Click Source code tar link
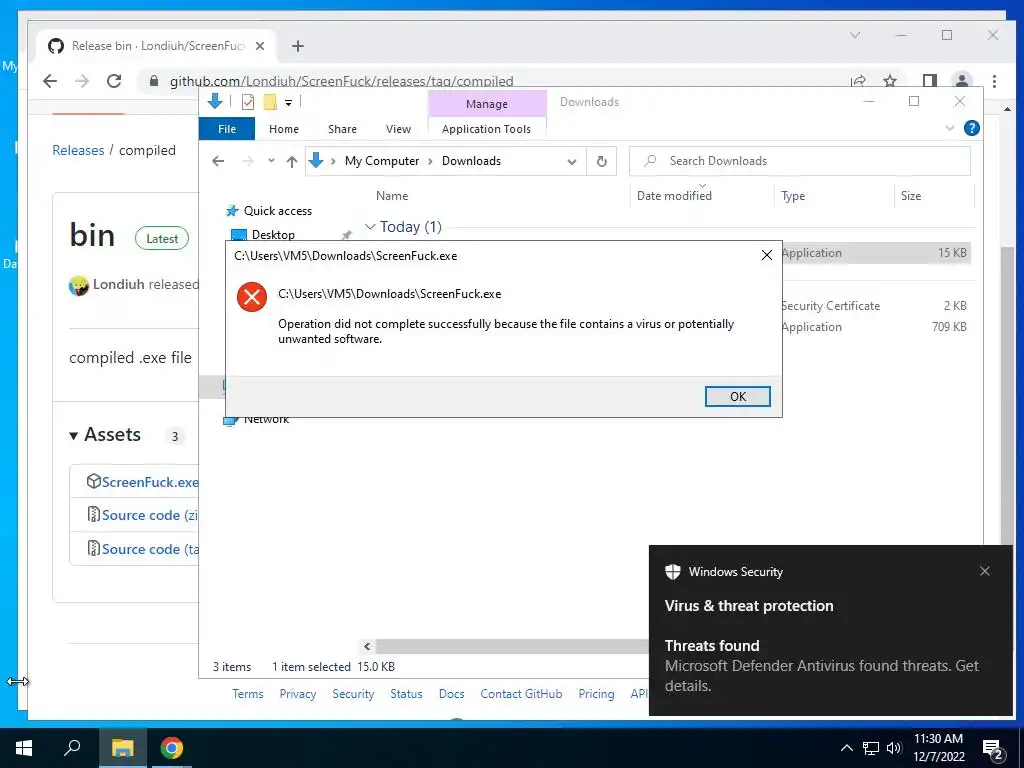This screenshot has height=768, width=1024. tap(150, 549)
